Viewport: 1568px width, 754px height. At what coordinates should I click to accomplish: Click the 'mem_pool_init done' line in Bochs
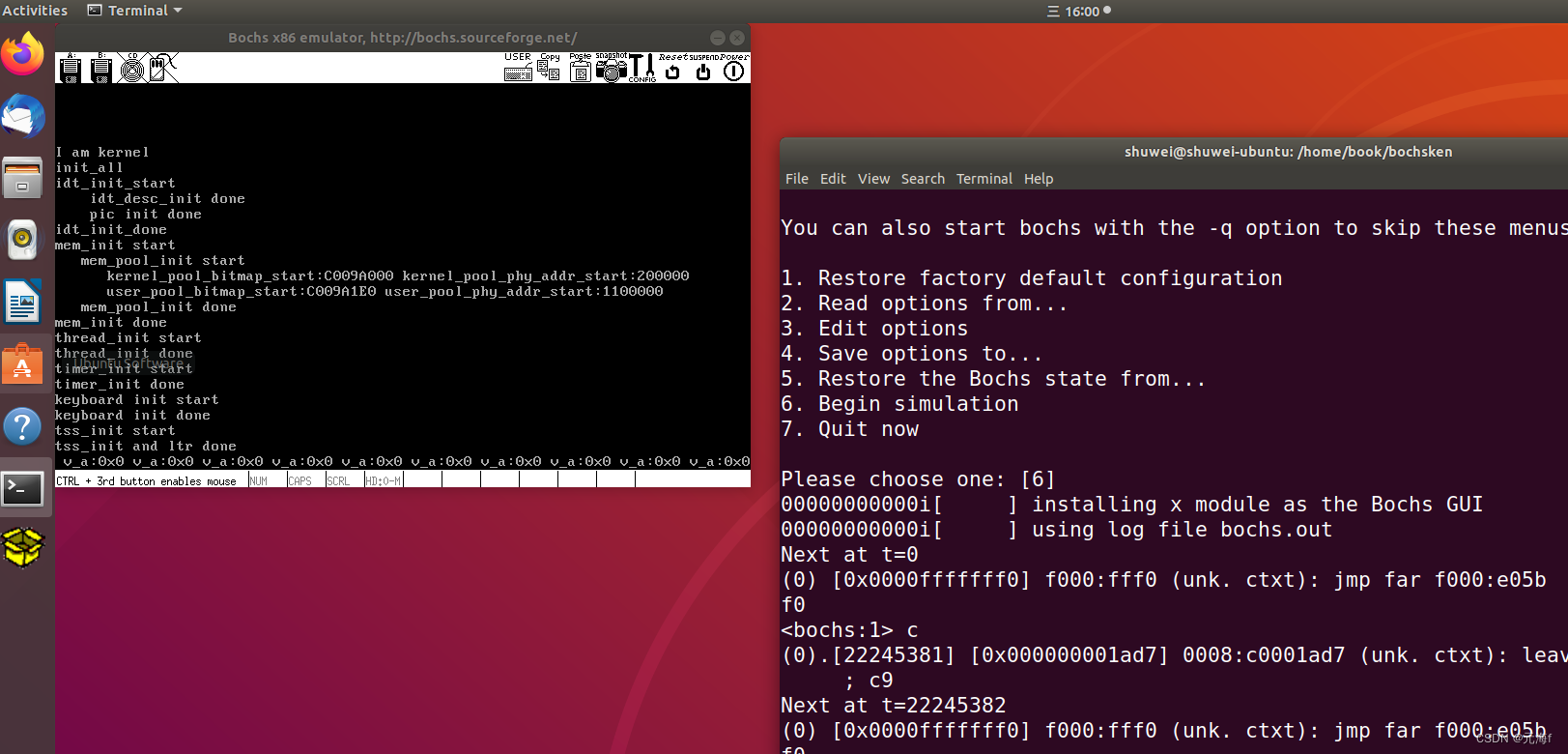pos(158,307)
